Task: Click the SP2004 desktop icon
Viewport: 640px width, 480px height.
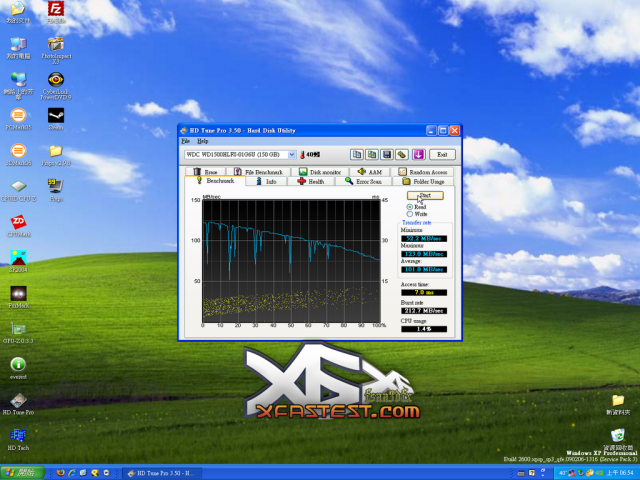Action: click(18, 261)
